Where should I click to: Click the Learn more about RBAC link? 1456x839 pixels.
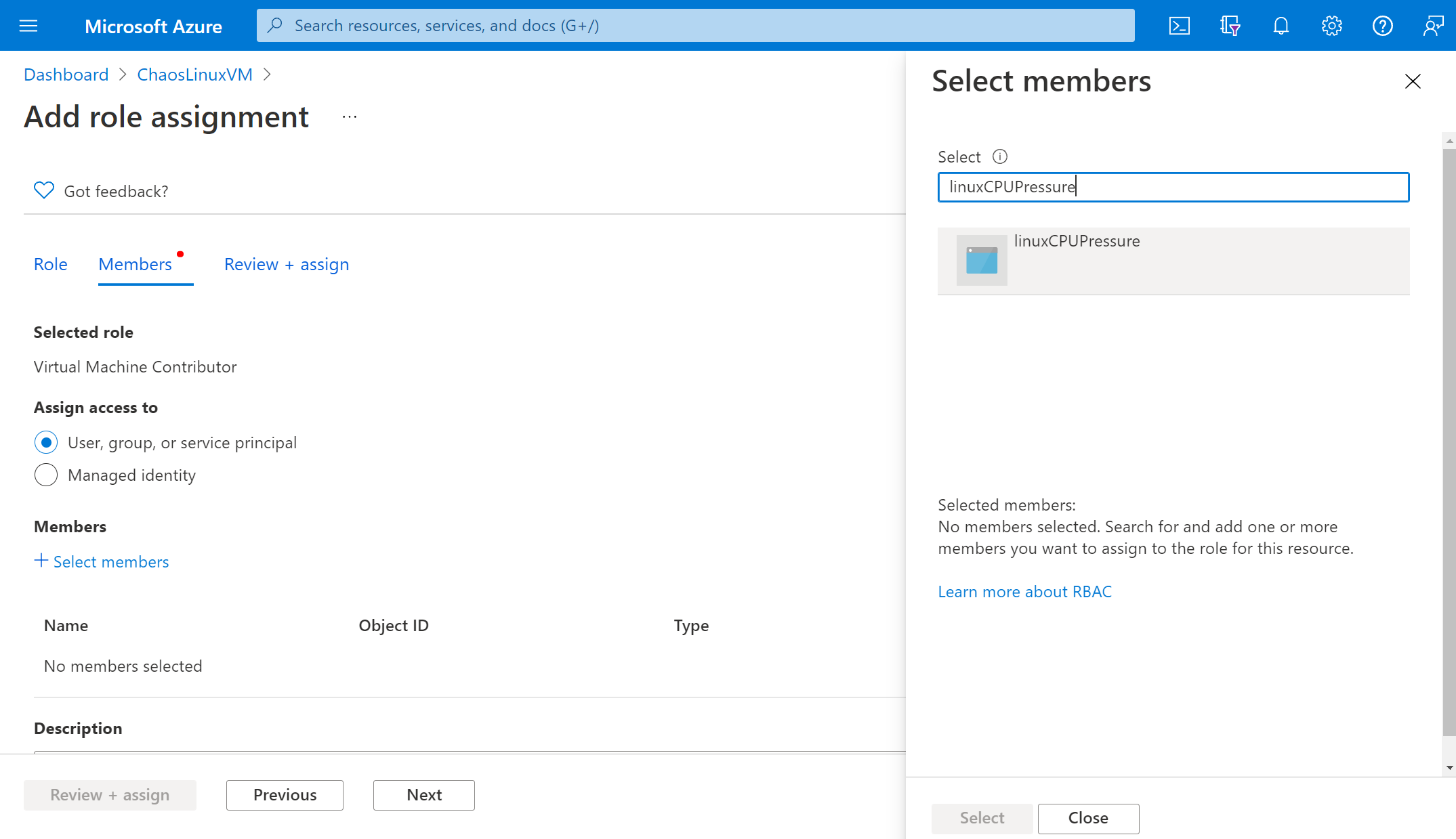pos(1024,591)
